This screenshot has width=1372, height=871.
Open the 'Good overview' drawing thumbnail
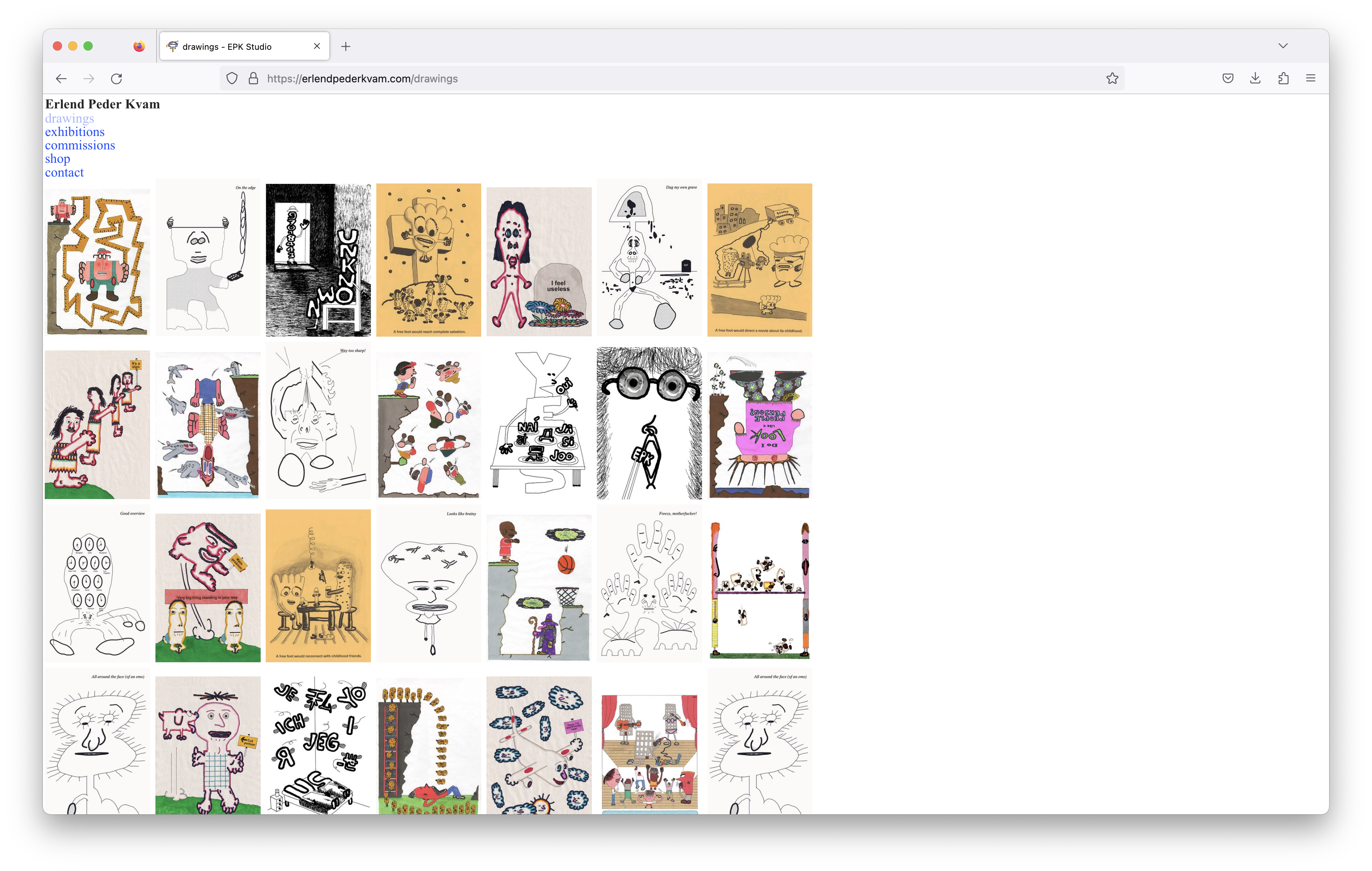click(98, 584)
